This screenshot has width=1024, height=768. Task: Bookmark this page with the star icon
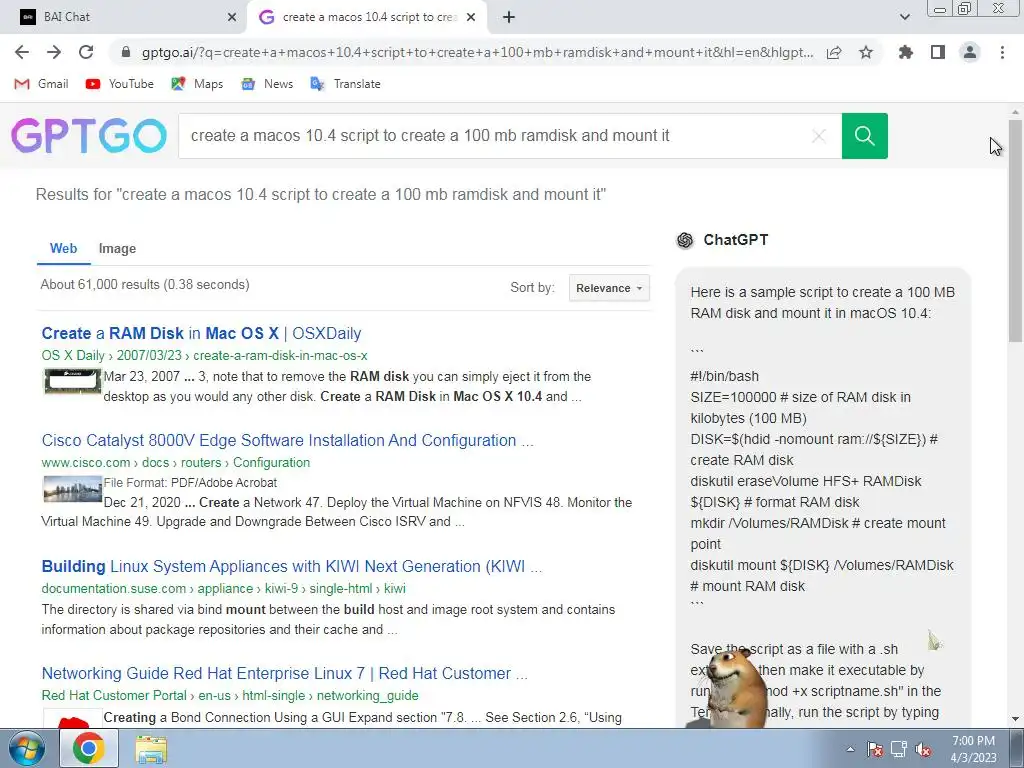866,52
